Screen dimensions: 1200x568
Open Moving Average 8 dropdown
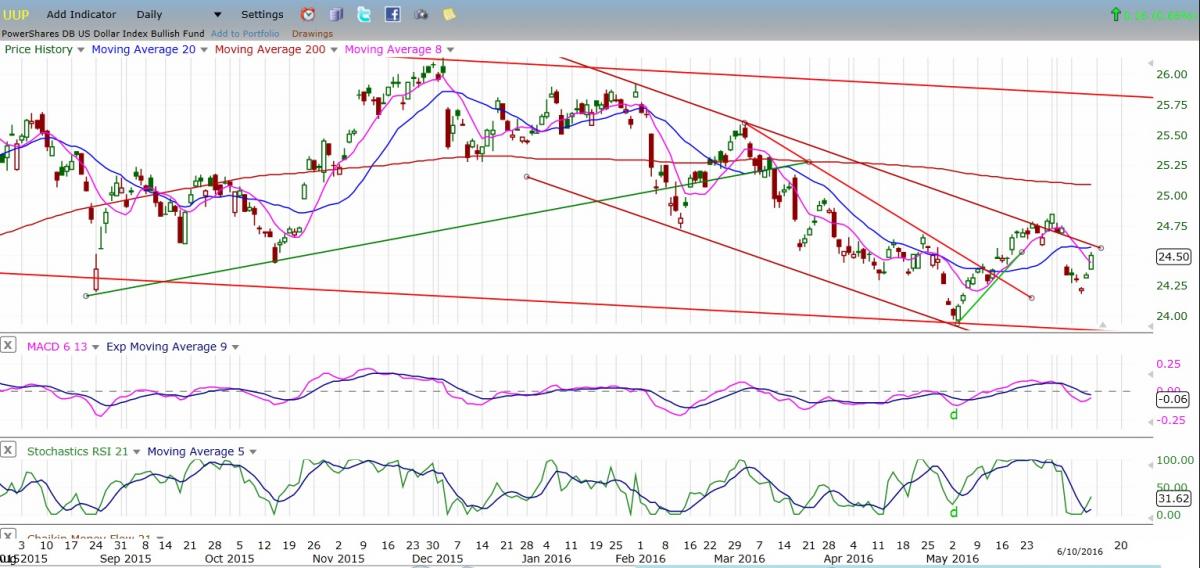pos(450,49)
